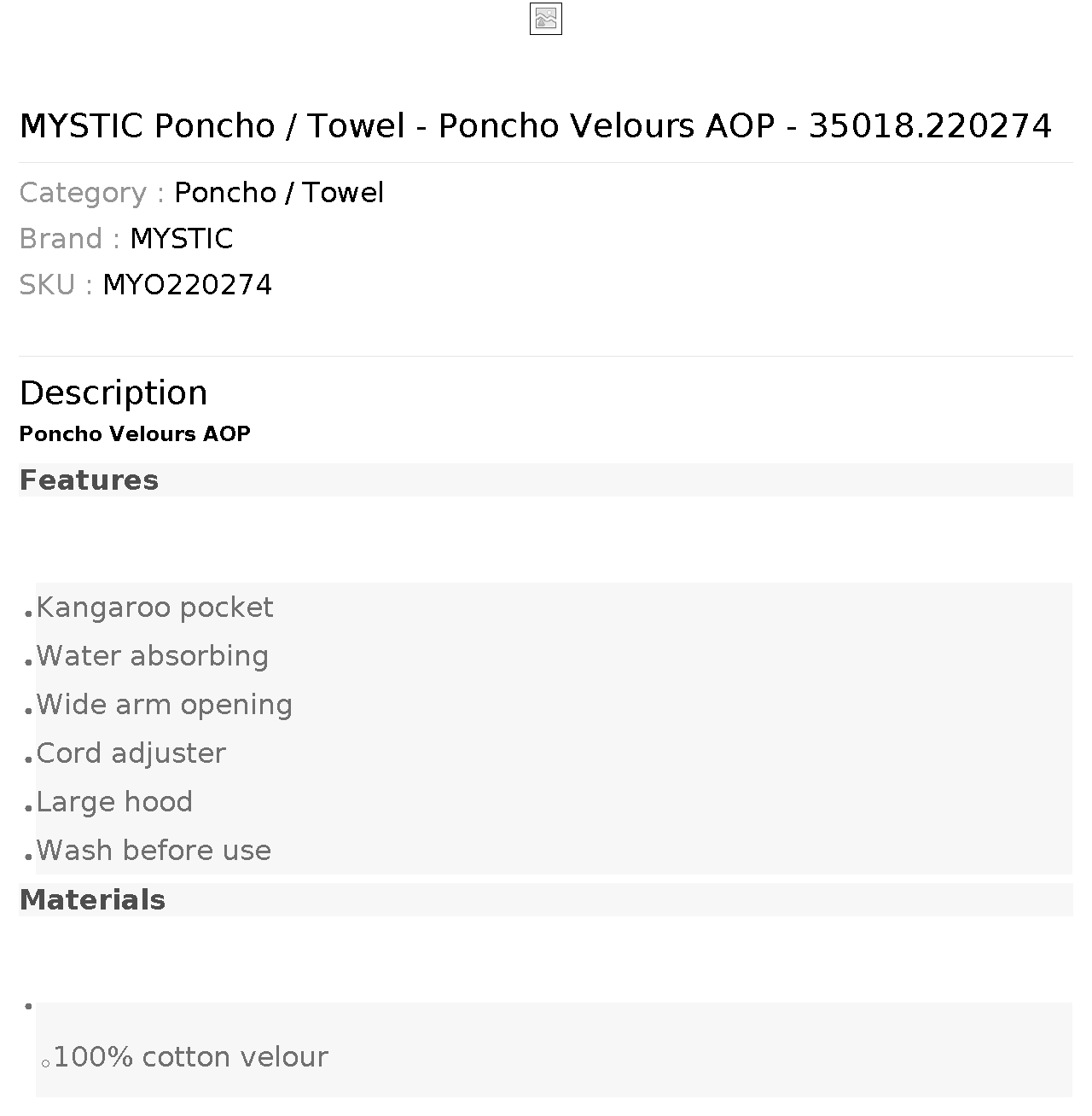Open the Poncho / Towel category link

(279, 193)
